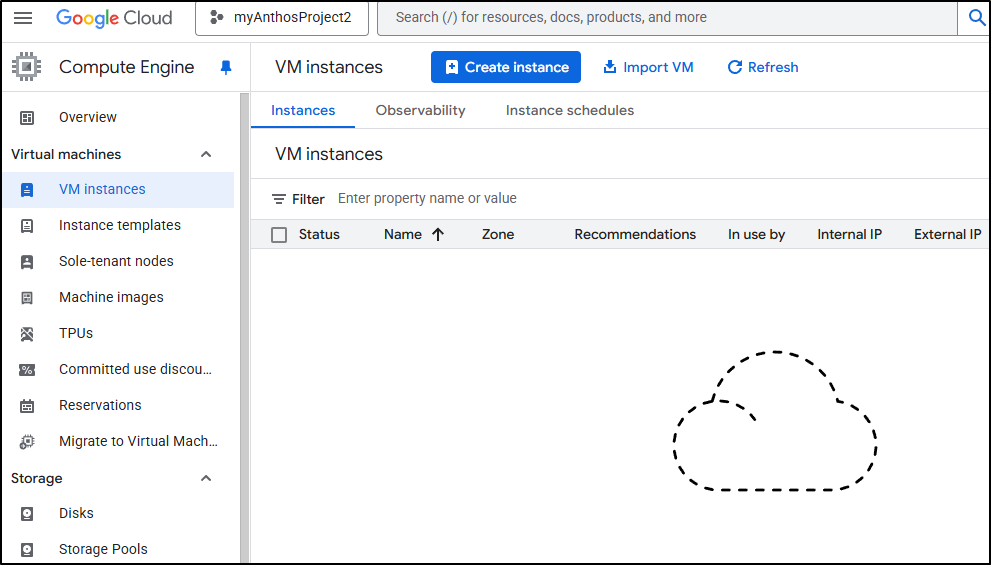Open Committed use discounts page
Viewport: 991px width, 565px height.
pos(135,369)
